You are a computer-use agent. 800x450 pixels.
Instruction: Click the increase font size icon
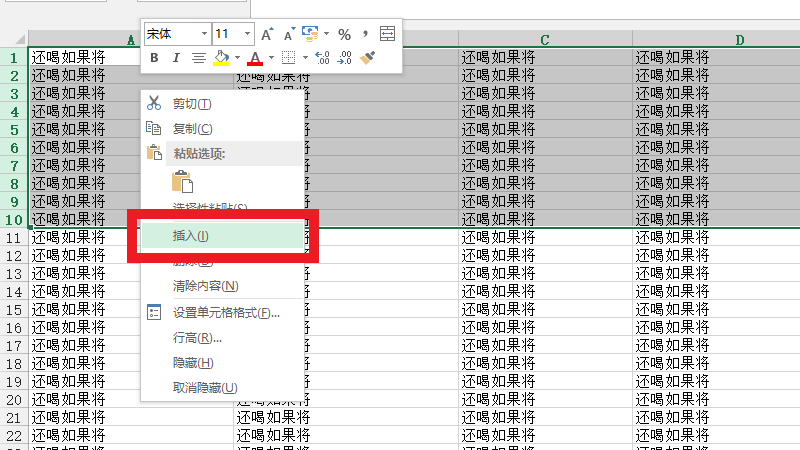267,34
